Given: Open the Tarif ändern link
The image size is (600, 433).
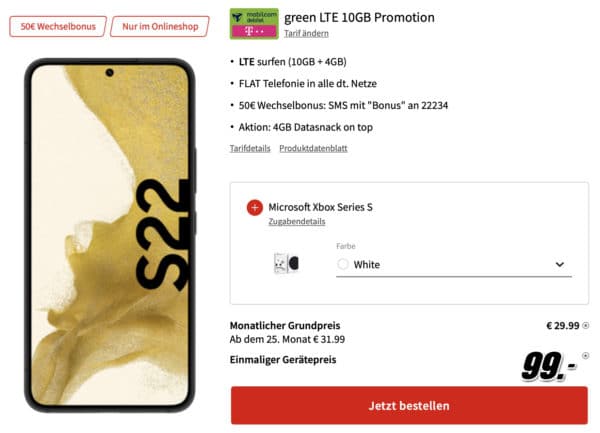Looking at the screenshot, I should coord(306,34).
